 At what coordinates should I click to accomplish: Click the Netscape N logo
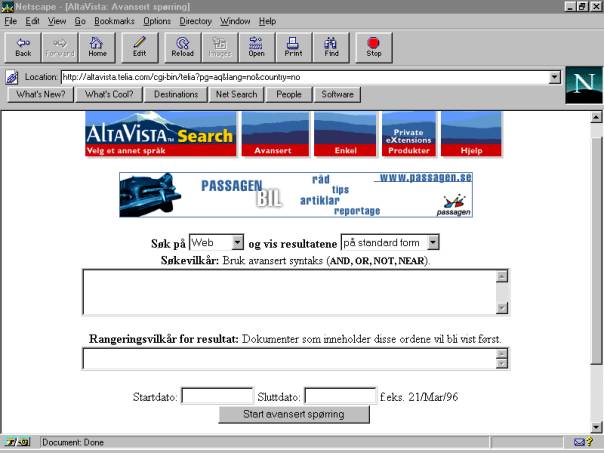pos(584,85)
